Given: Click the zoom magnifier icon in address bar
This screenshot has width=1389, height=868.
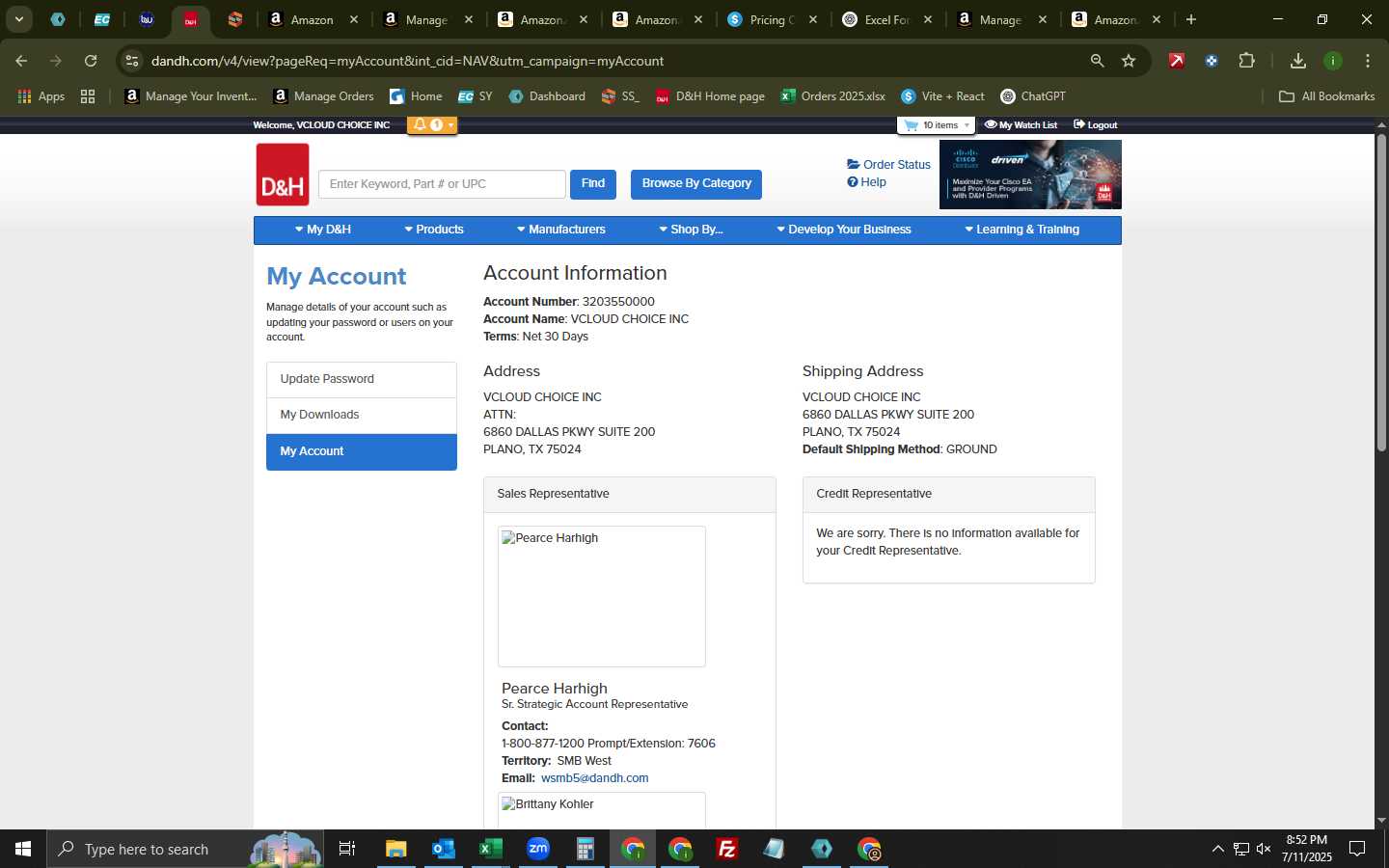Looking at the screenshot, I should point(1097,61).
